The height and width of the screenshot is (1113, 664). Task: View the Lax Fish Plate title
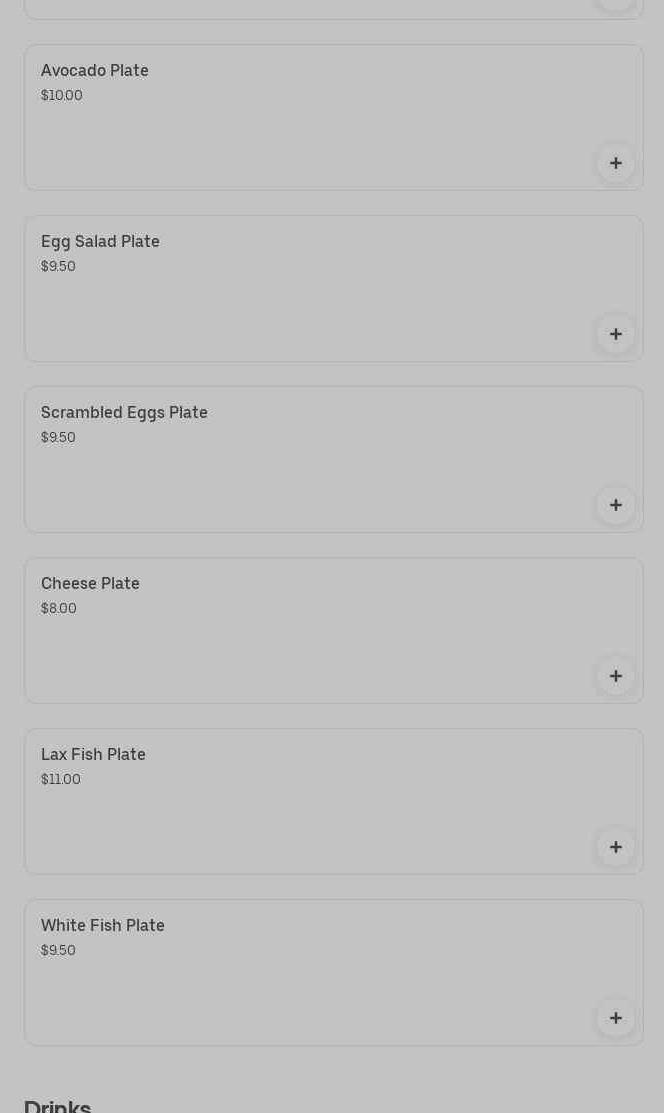pos(93,754)
